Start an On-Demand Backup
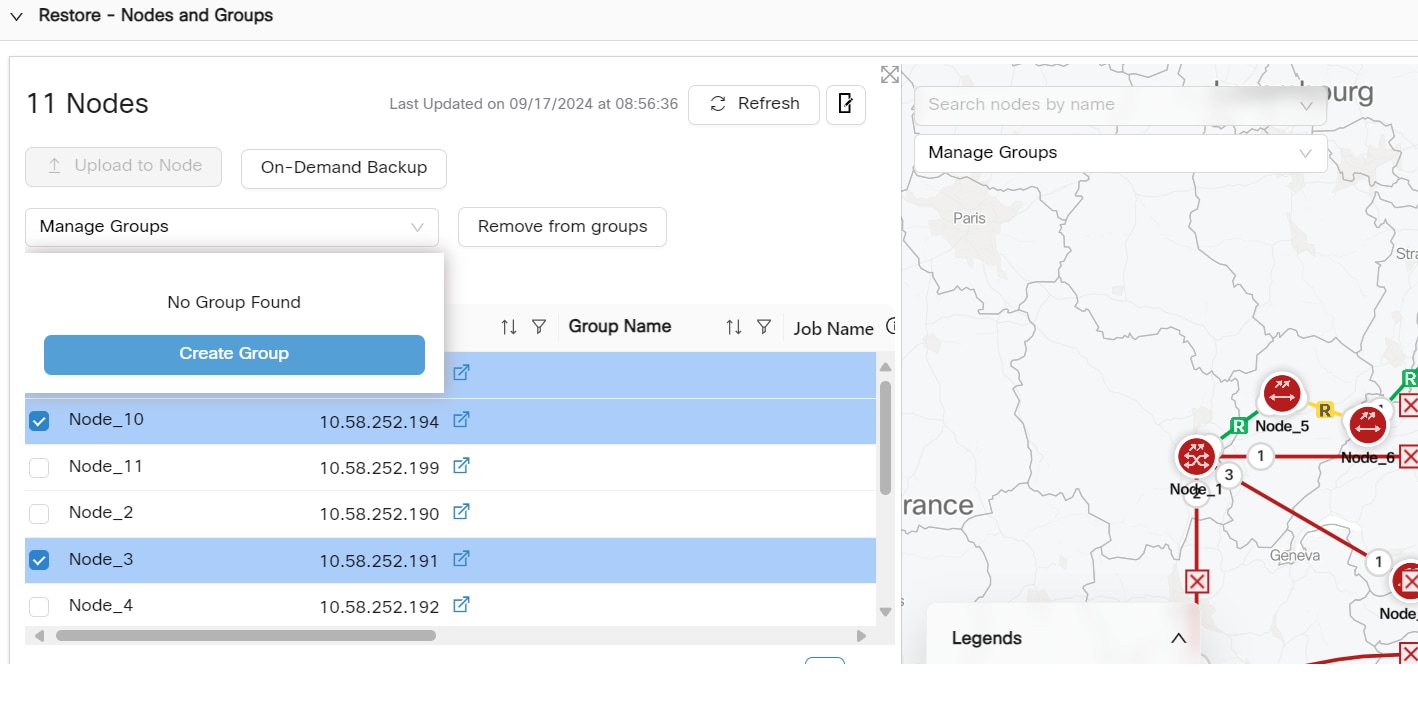Image resolution: width=1418 pixels, height=723 pixels. pyautogui.click(x=344, y=168)
